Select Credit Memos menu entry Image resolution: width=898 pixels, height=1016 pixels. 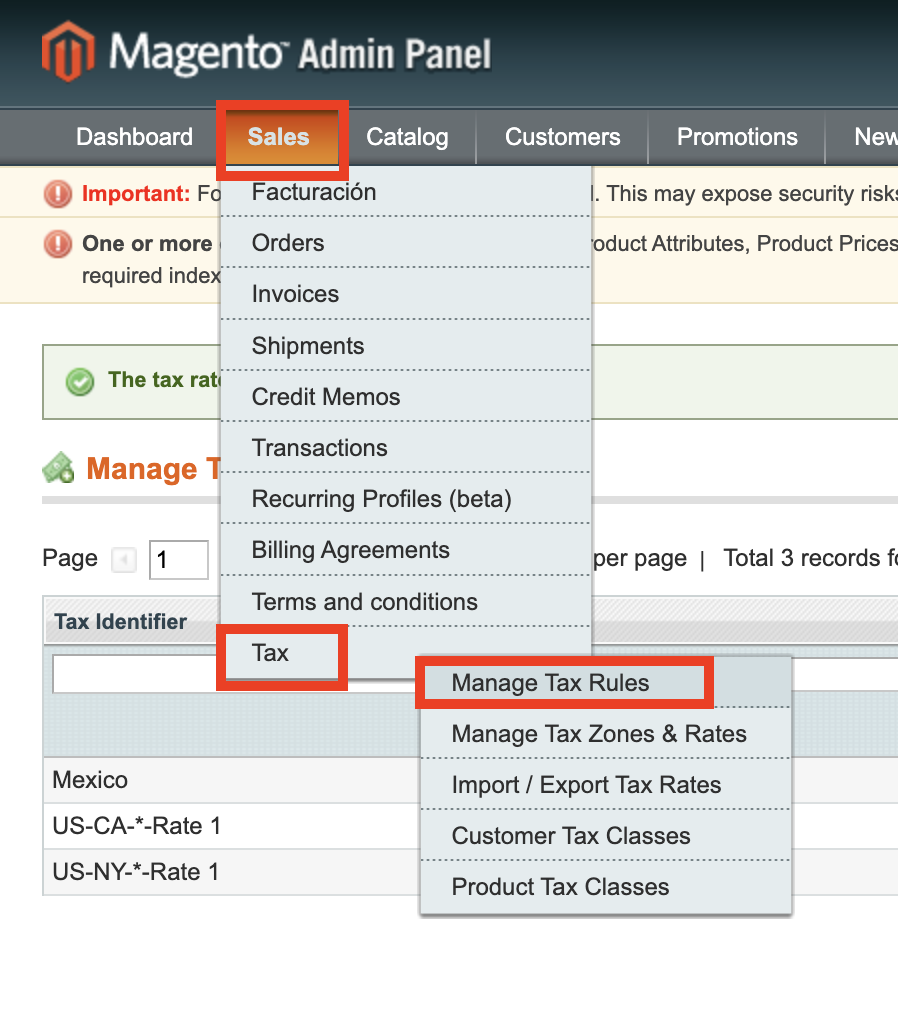pyautogui.click(x=406, y=397)
